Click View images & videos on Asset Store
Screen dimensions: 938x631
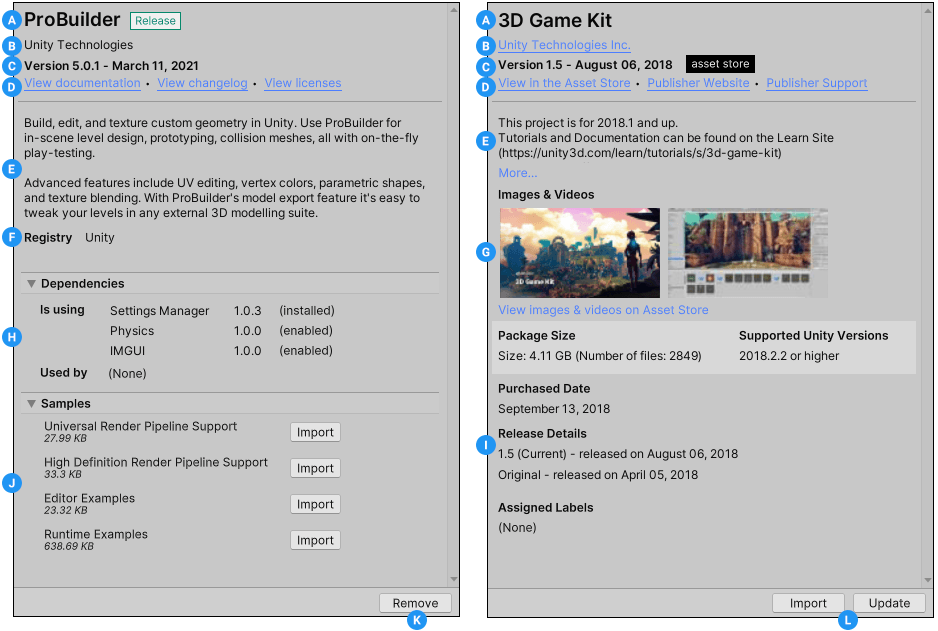coord(603,310)
